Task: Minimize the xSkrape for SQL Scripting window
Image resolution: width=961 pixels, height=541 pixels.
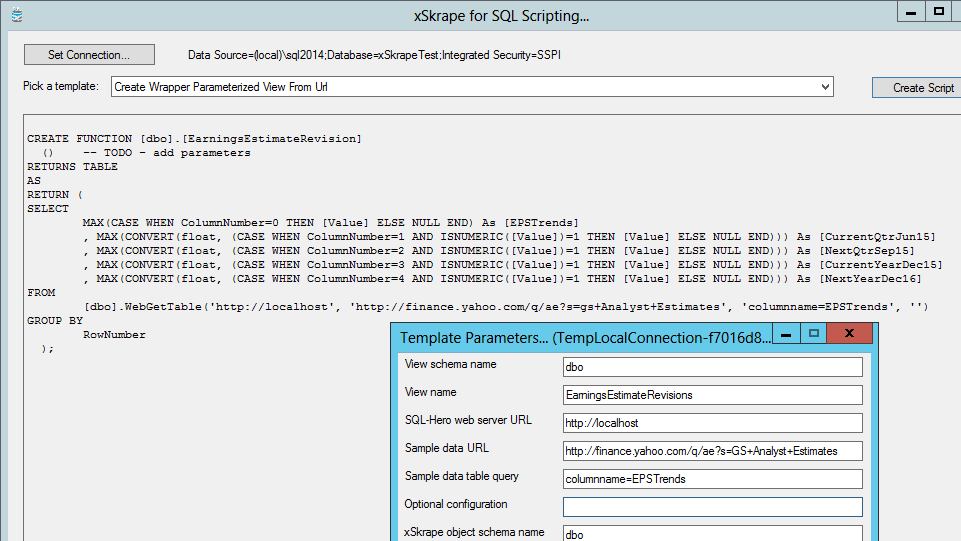Action: click(x=911, y=12)
